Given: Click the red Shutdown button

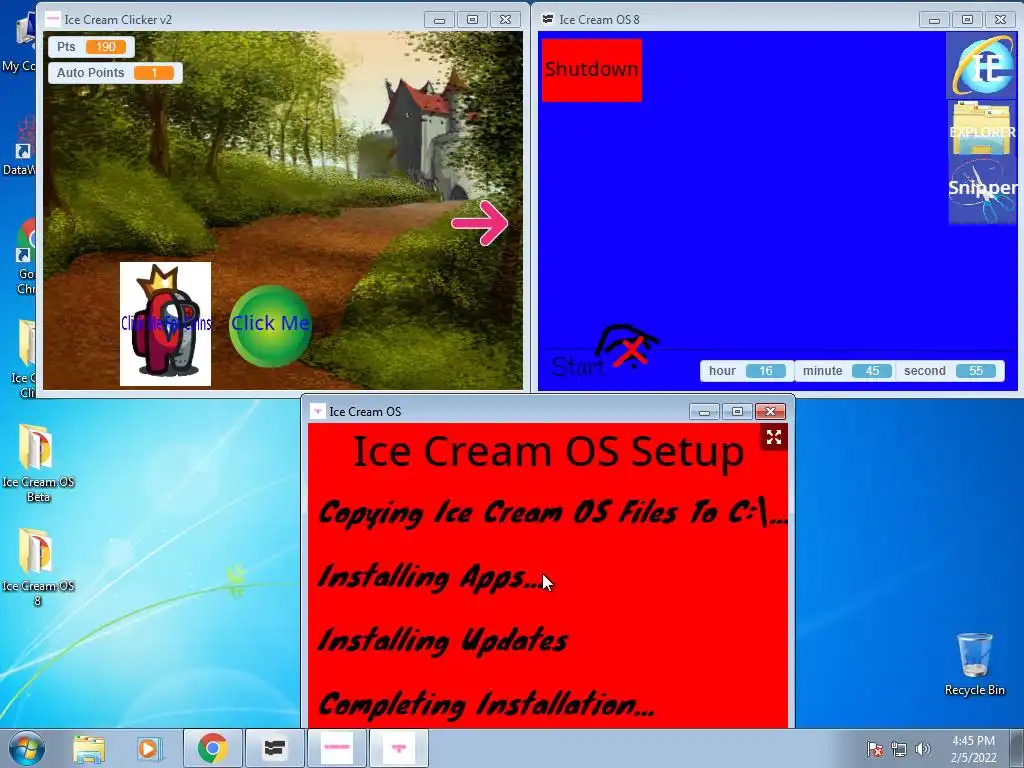Looking at the screenshot, I should tap(592, 70).
